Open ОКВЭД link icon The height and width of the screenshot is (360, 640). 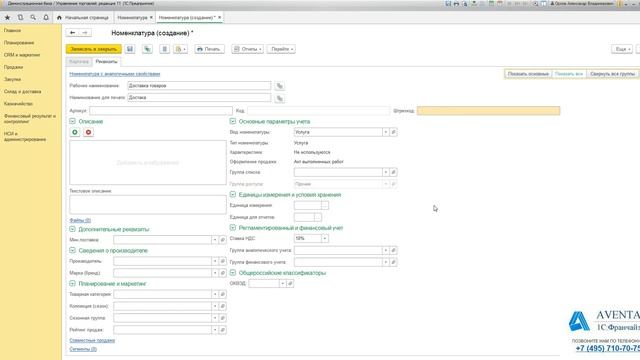pyautogui.click(x=290, y=283)
